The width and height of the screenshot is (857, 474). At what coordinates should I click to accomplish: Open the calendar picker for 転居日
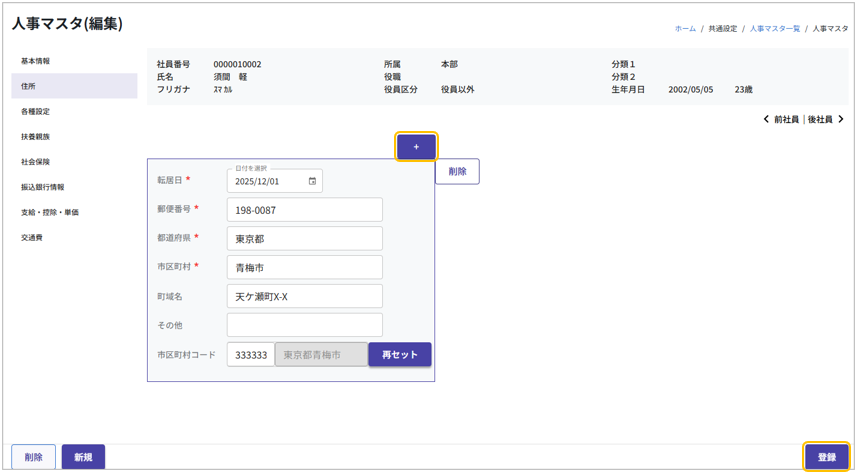(x=312, y=182)
